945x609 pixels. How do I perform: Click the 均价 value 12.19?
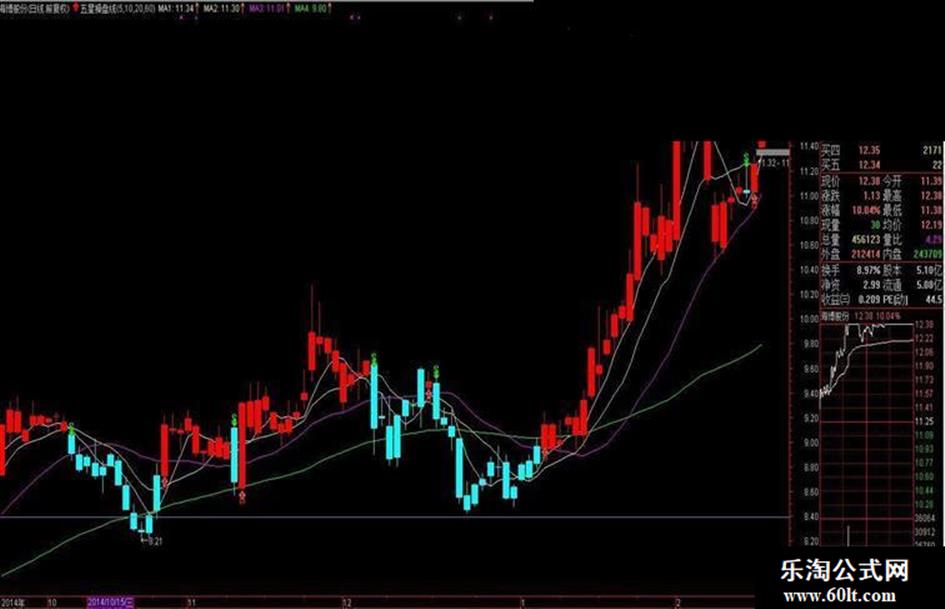(931, 225)
